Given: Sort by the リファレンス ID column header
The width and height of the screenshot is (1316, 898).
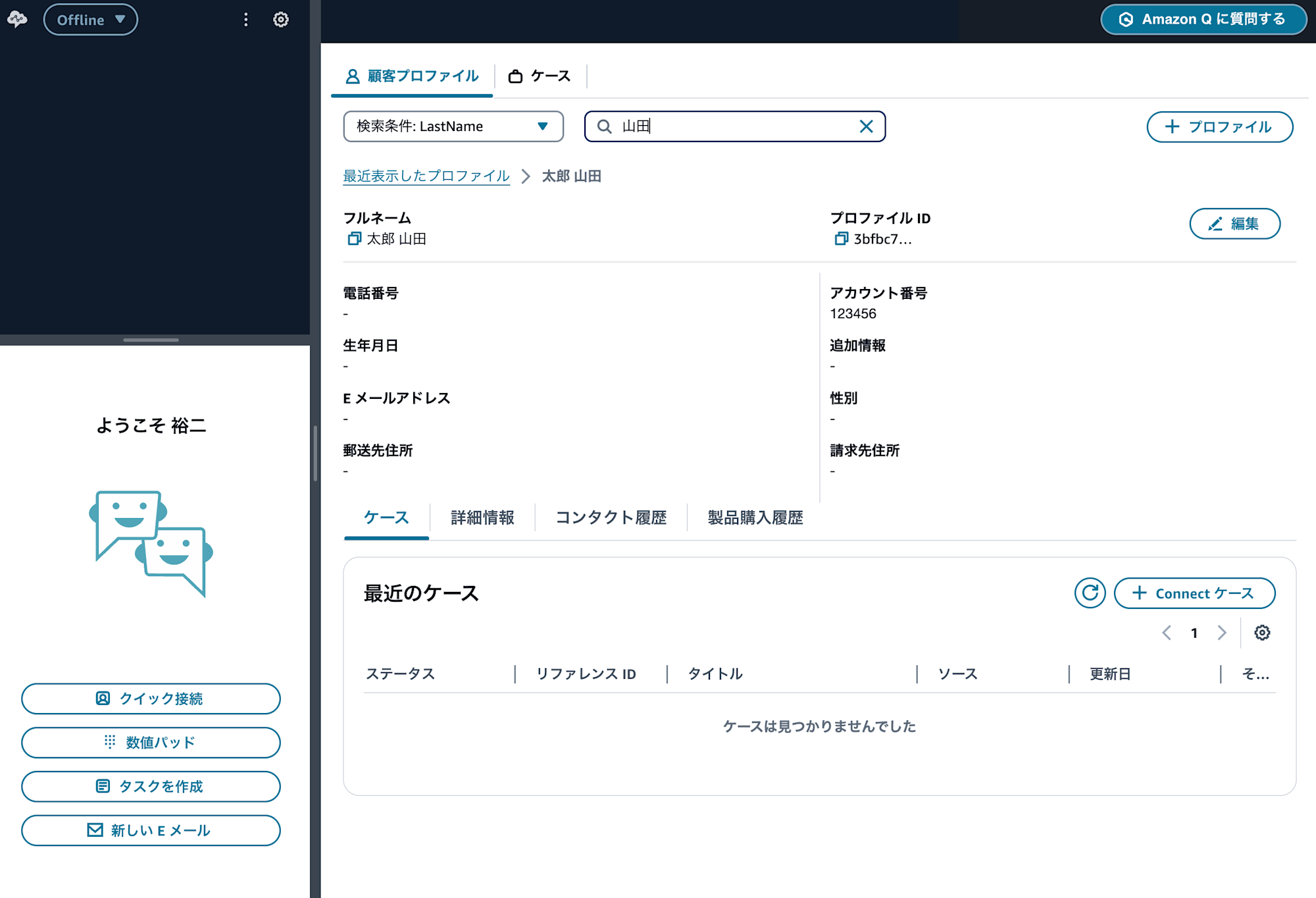Looking at the screenshot, I should (x=586, y=673).
